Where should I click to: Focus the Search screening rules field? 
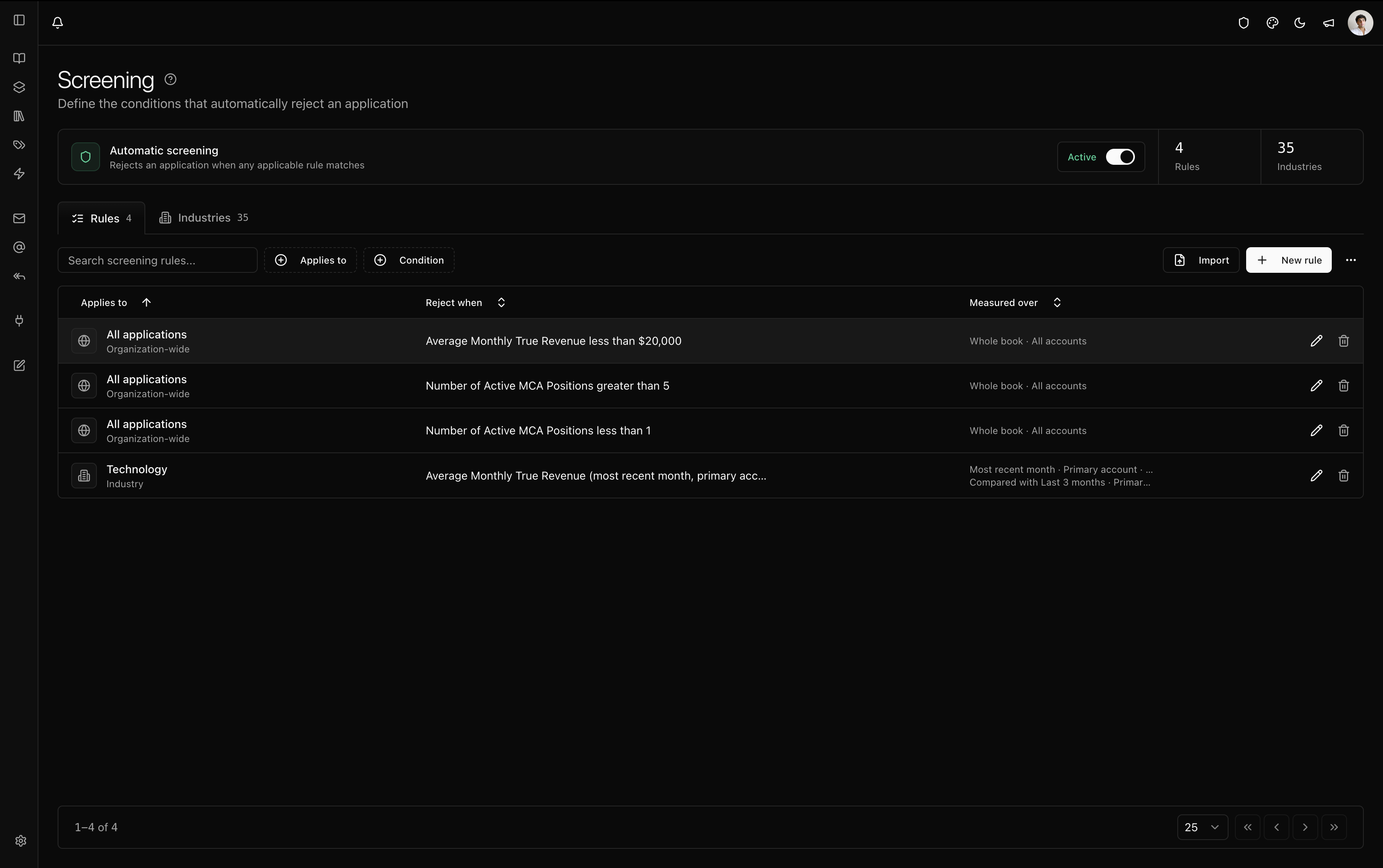click(157, 260)
